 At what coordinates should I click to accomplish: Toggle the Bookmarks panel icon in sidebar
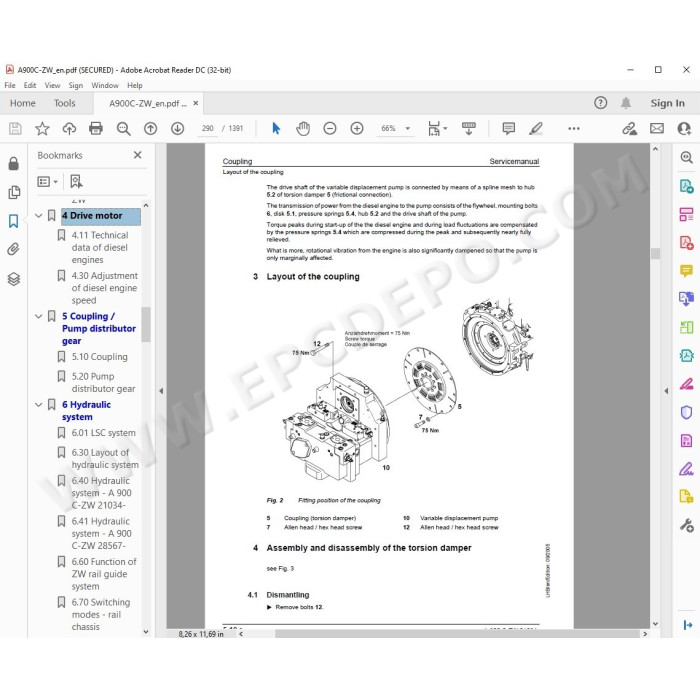(x=13, y=221)
